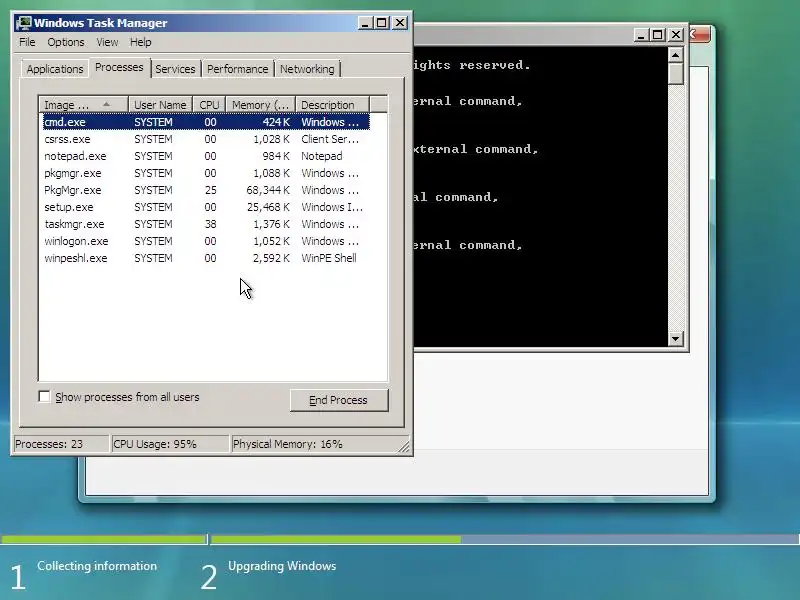Open the Options menu in Task Manager

coord(66,42)
